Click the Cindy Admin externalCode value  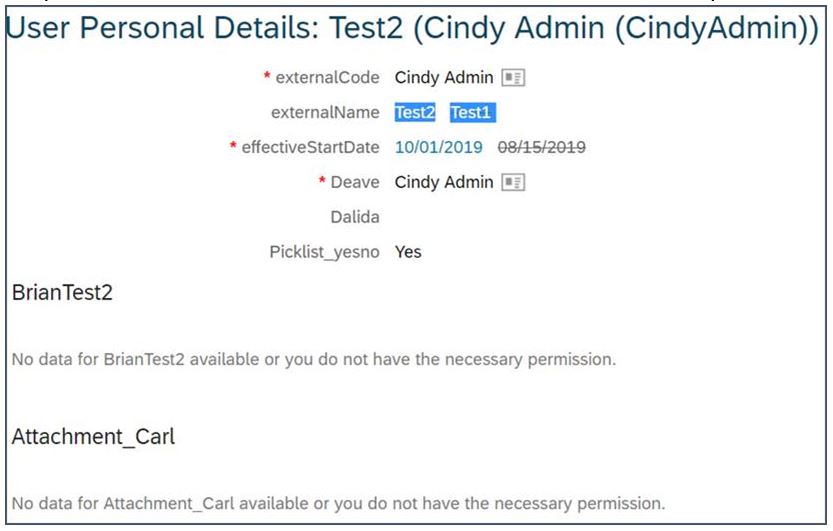(444, 78)
